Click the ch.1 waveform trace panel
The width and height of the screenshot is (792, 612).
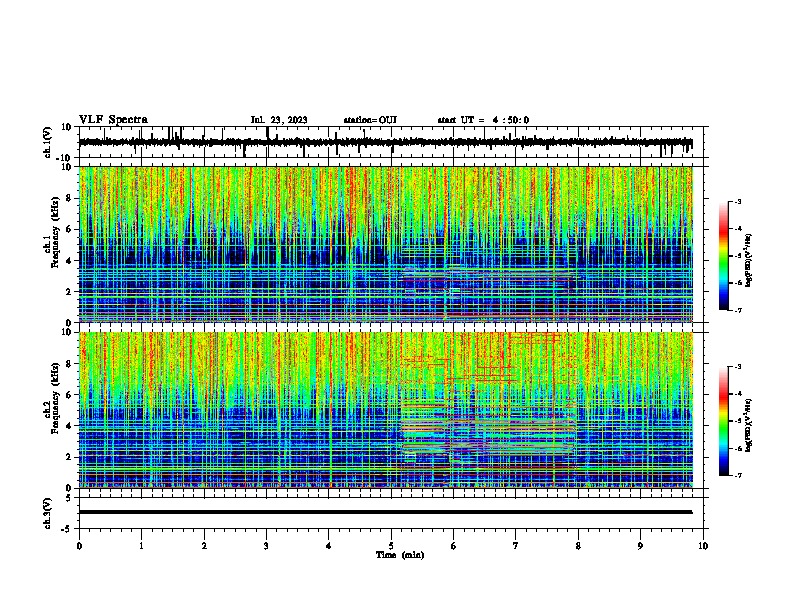[393, 142]
